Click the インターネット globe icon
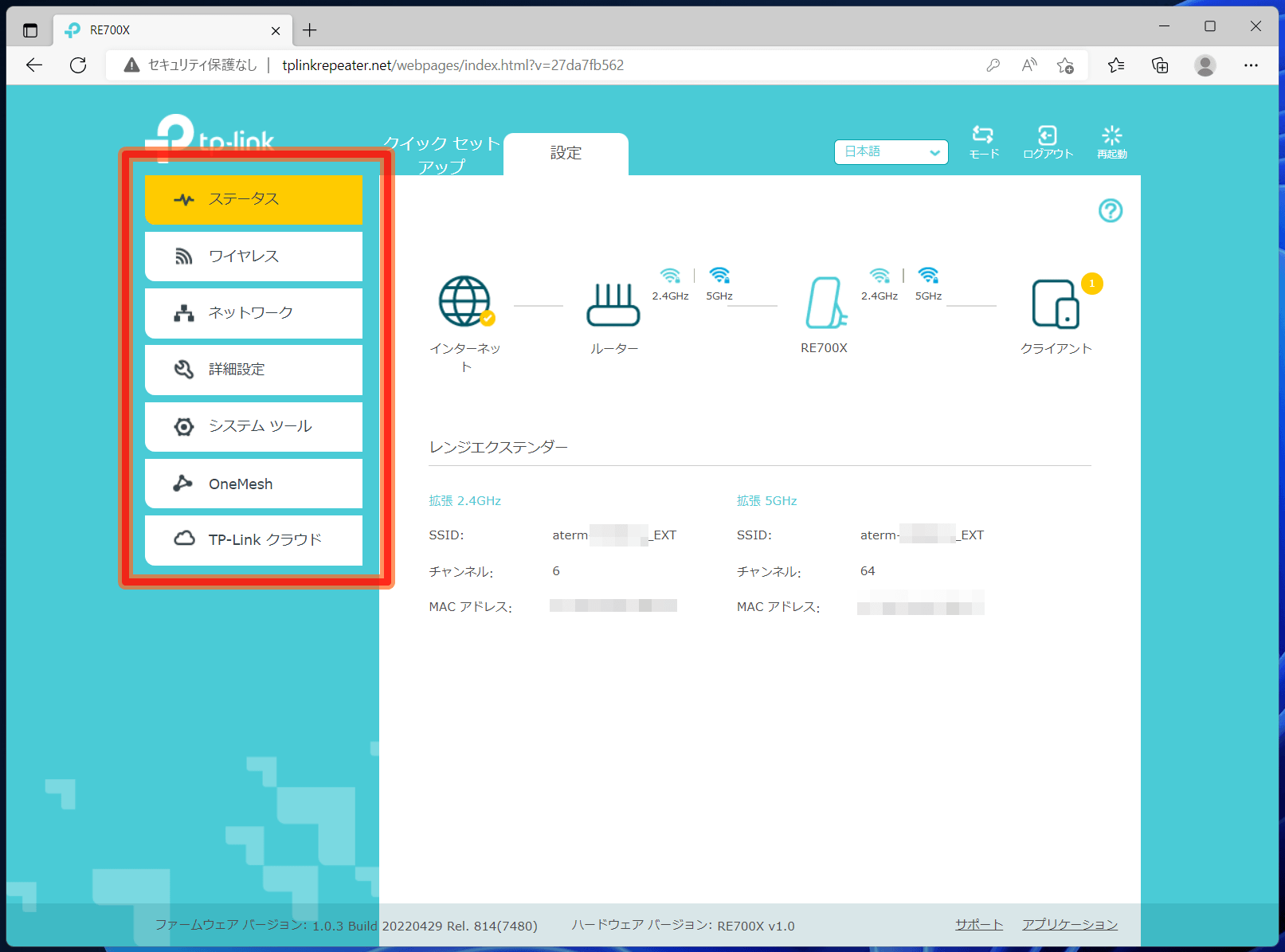This screenshot has height=952, width=1285. (465, 301)
